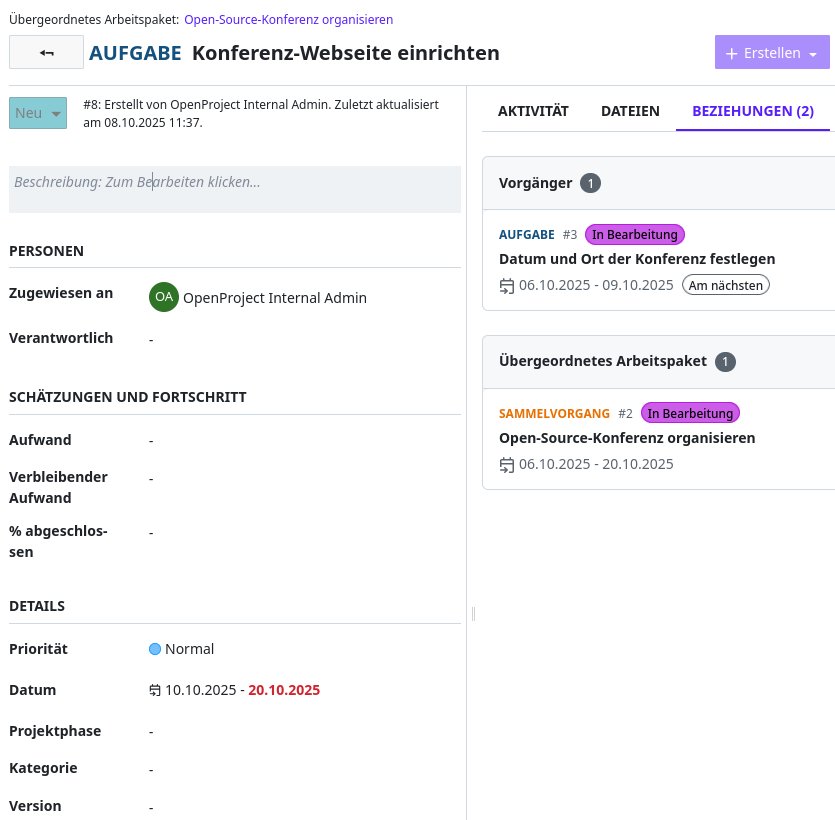
Task: Click the AUFGABE type selector in the title
Action: (x=135, y=53)
